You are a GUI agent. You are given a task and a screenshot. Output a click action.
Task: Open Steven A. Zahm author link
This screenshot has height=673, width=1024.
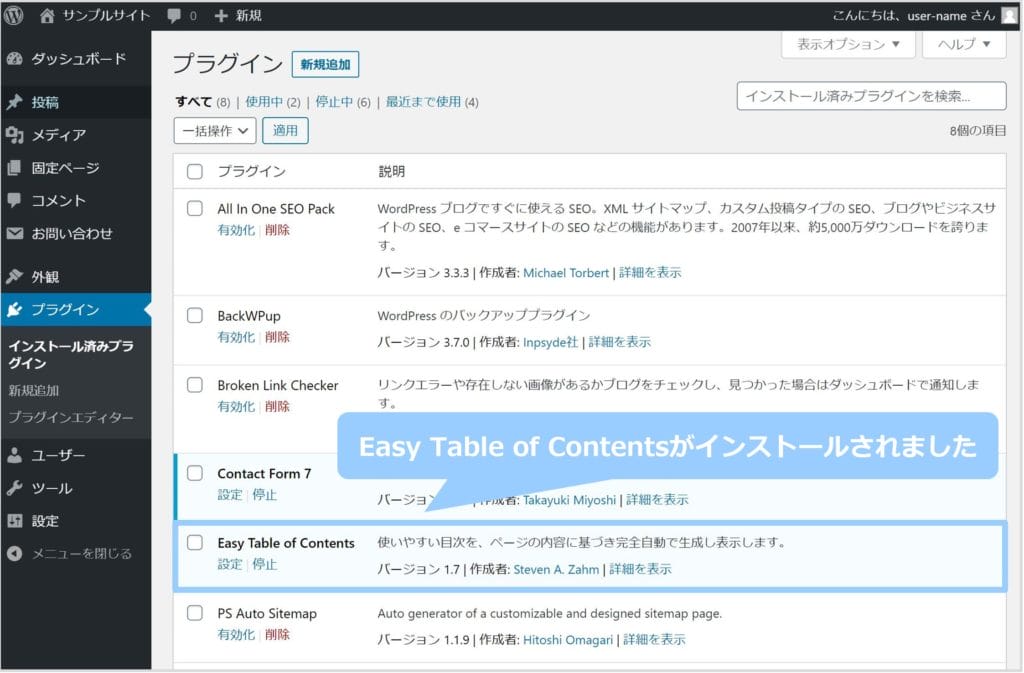(x=556, y=569)
